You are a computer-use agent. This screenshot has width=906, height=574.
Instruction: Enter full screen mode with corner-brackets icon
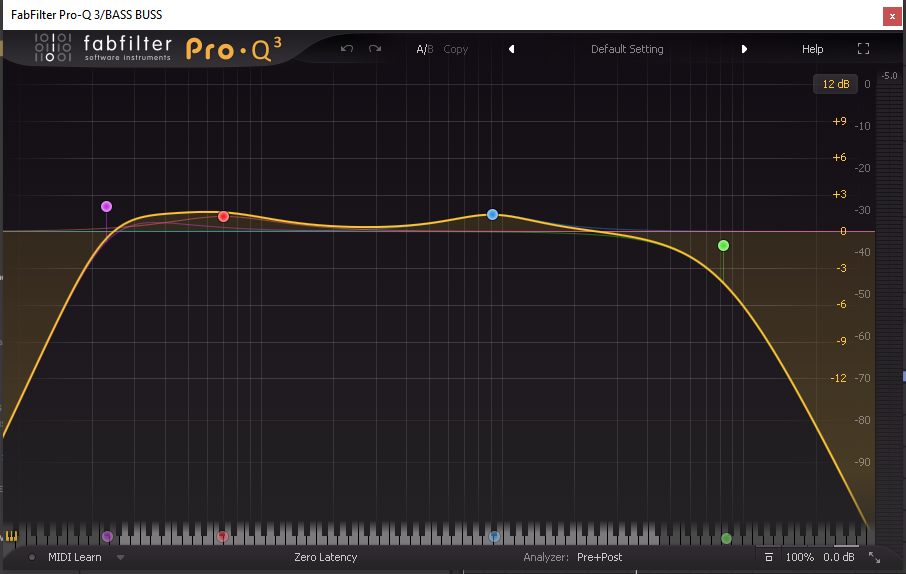click(863, 49)
